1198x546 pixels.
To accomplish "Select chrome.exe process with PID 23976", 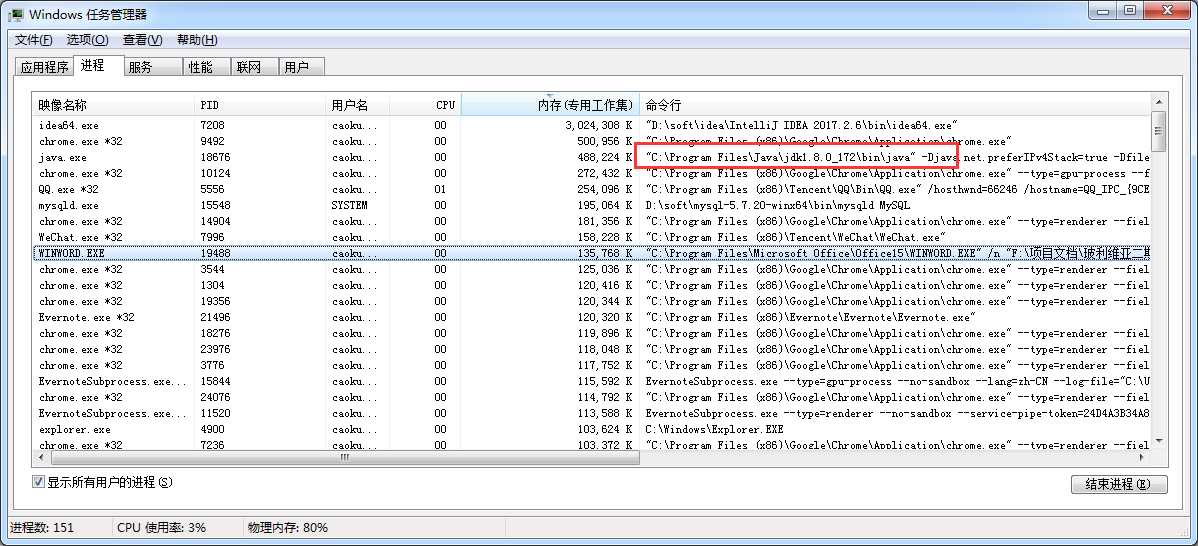I will (591, 349).
